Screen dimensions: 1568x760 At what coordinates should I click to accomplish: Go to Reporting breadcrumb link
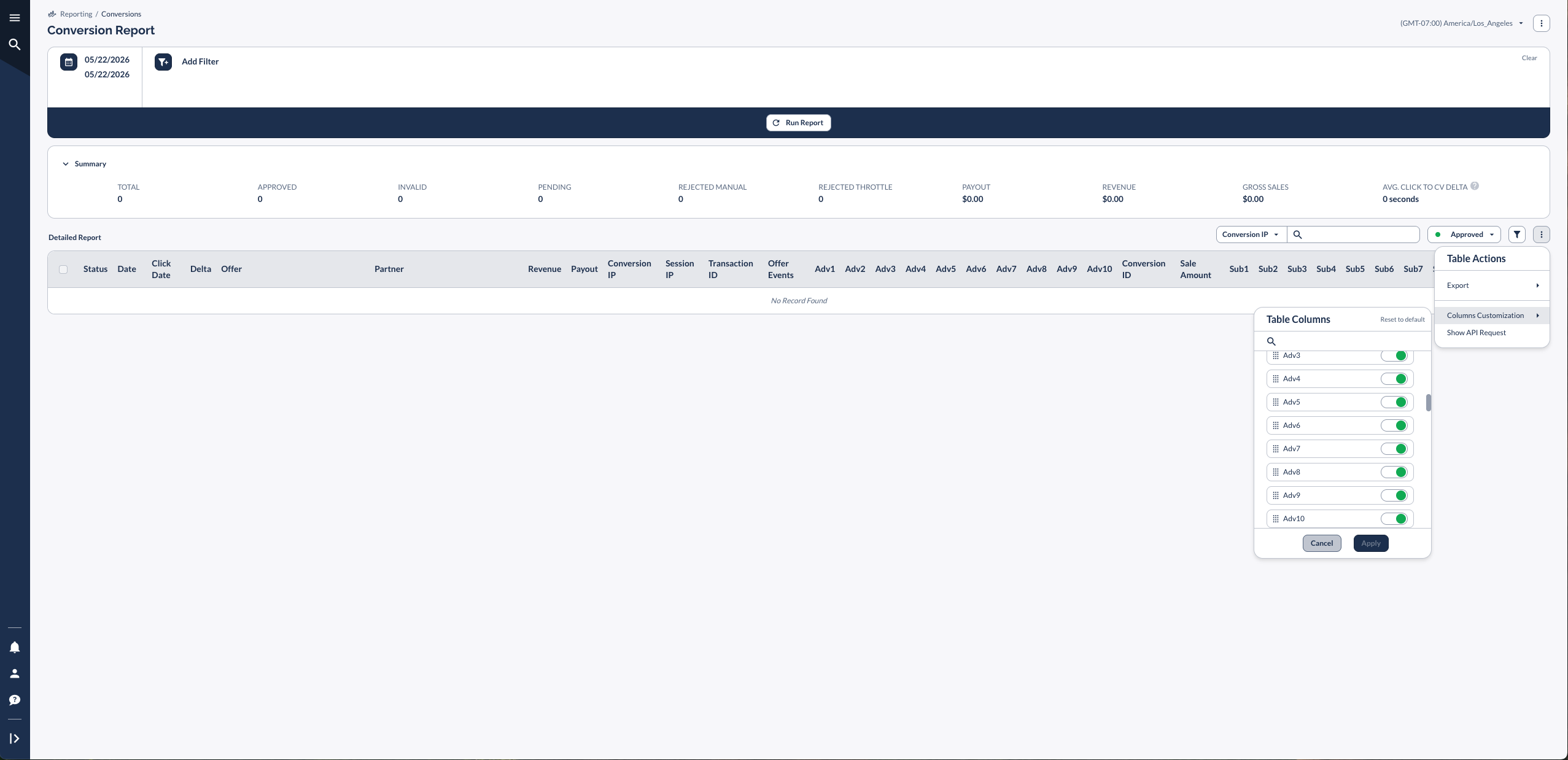point(76,14)
